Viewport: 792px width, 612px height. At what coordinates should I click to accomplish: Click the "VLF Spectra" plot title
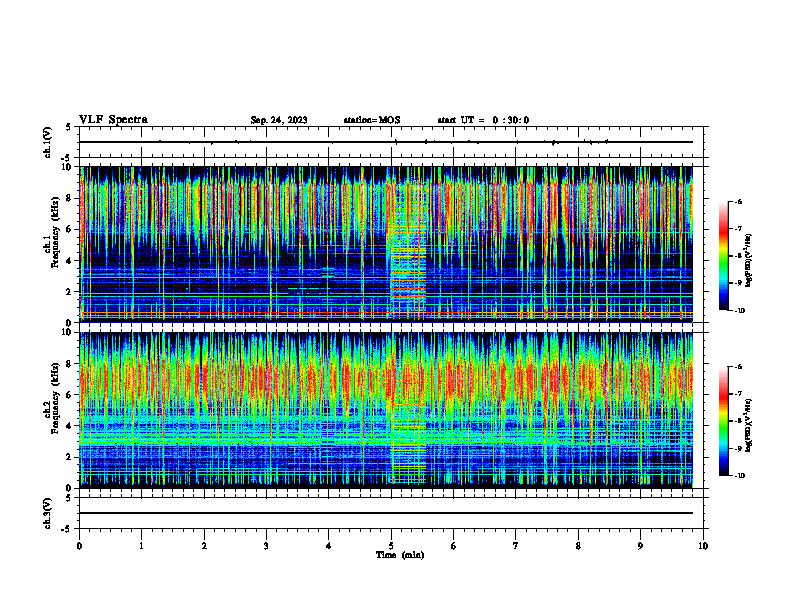(x=113, y=120)
